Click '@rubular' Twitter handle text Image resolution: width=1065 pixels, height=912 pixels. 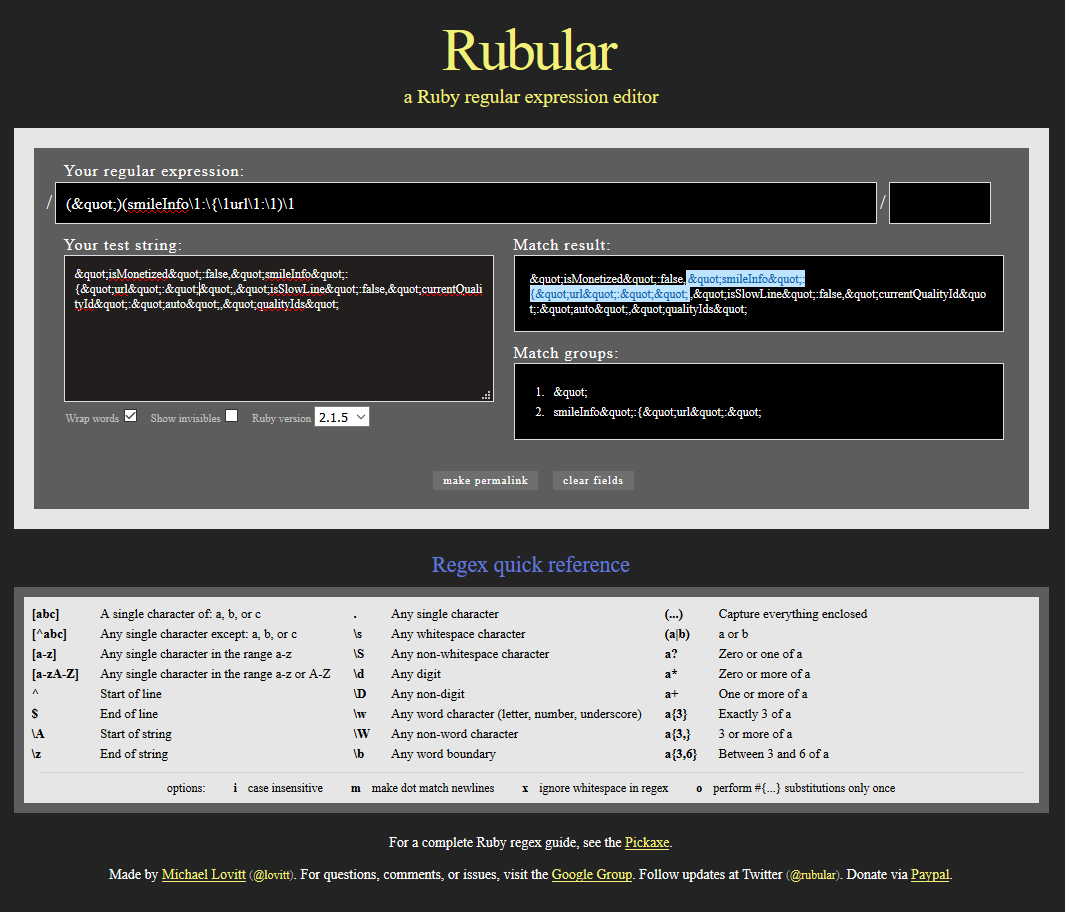coord(813,875)
